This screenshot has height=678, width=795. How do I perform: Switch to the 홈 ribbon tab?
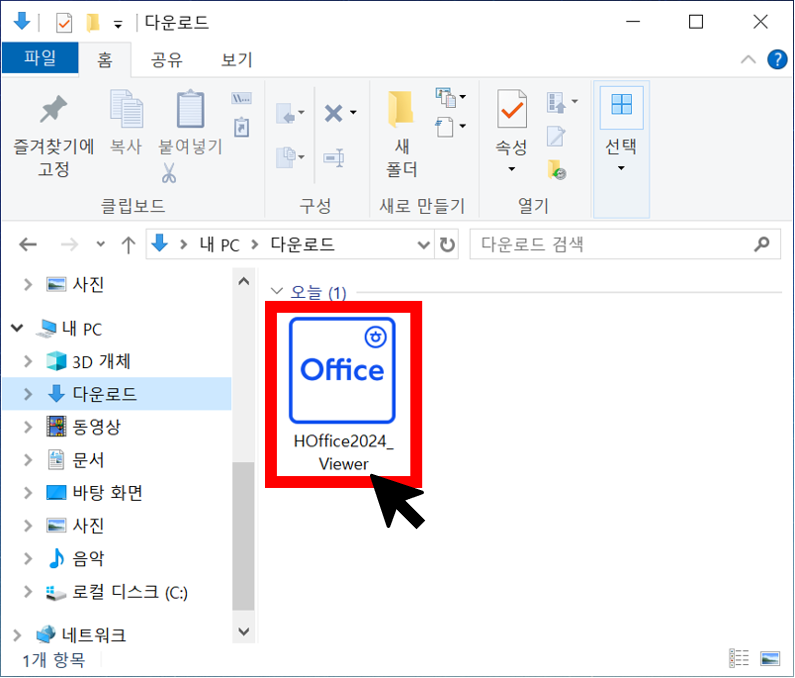105,60
